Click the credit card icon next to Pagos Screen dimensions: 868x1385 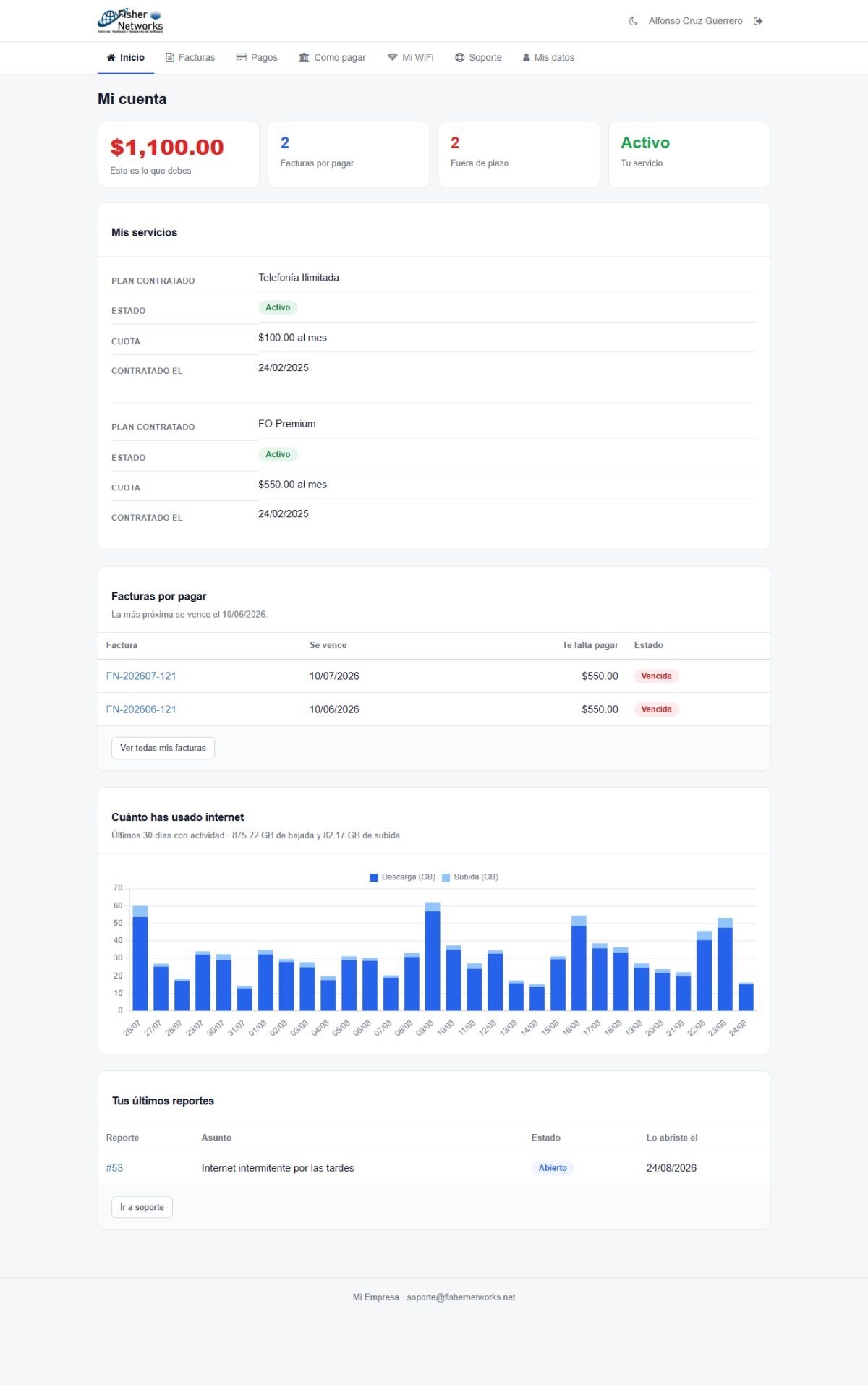tap(242, 58)
